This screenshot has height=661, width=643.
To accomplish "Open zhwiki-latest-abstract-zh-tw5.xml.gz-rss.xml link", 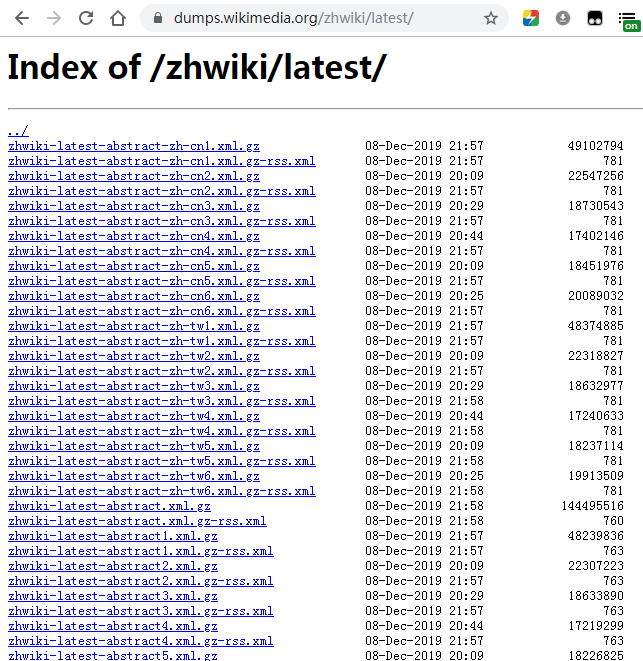I will point(161,461).
